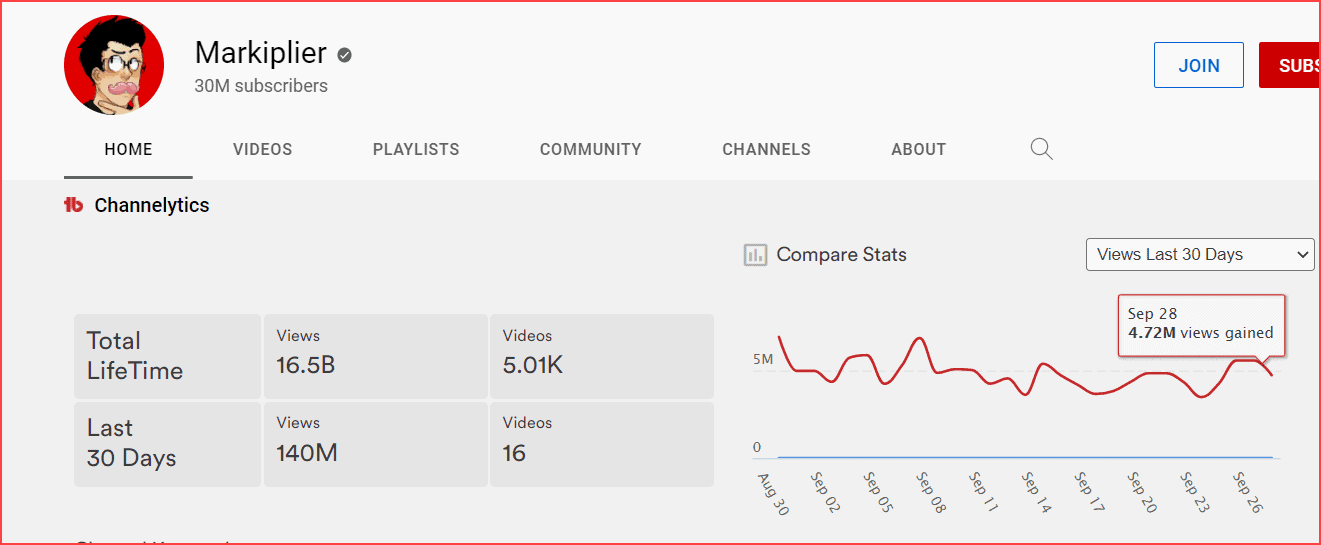This screenshot has width=1321, height=545.
Task: Click the Total LifeTime cell
Action: click(x=167, y=356)
